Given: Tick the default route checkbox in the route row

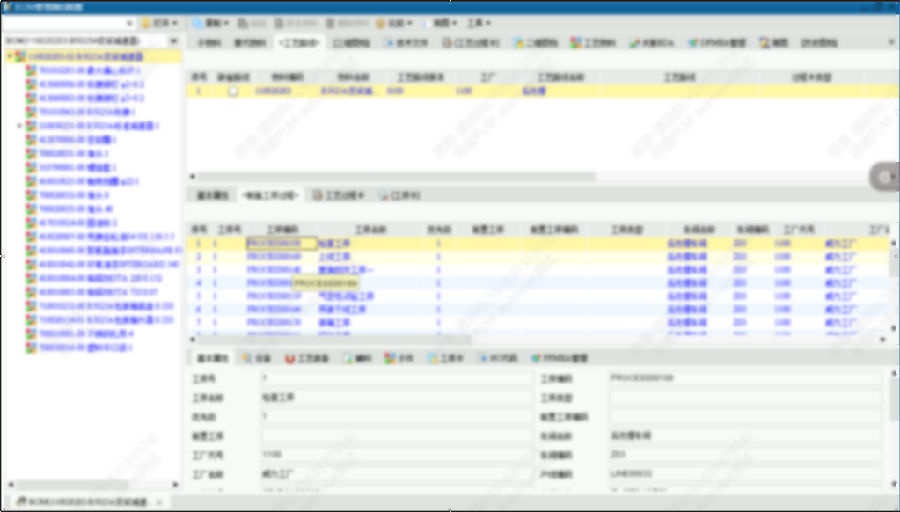Looking at the screenshot, I should pyautogui.click(x=233, y=91).
